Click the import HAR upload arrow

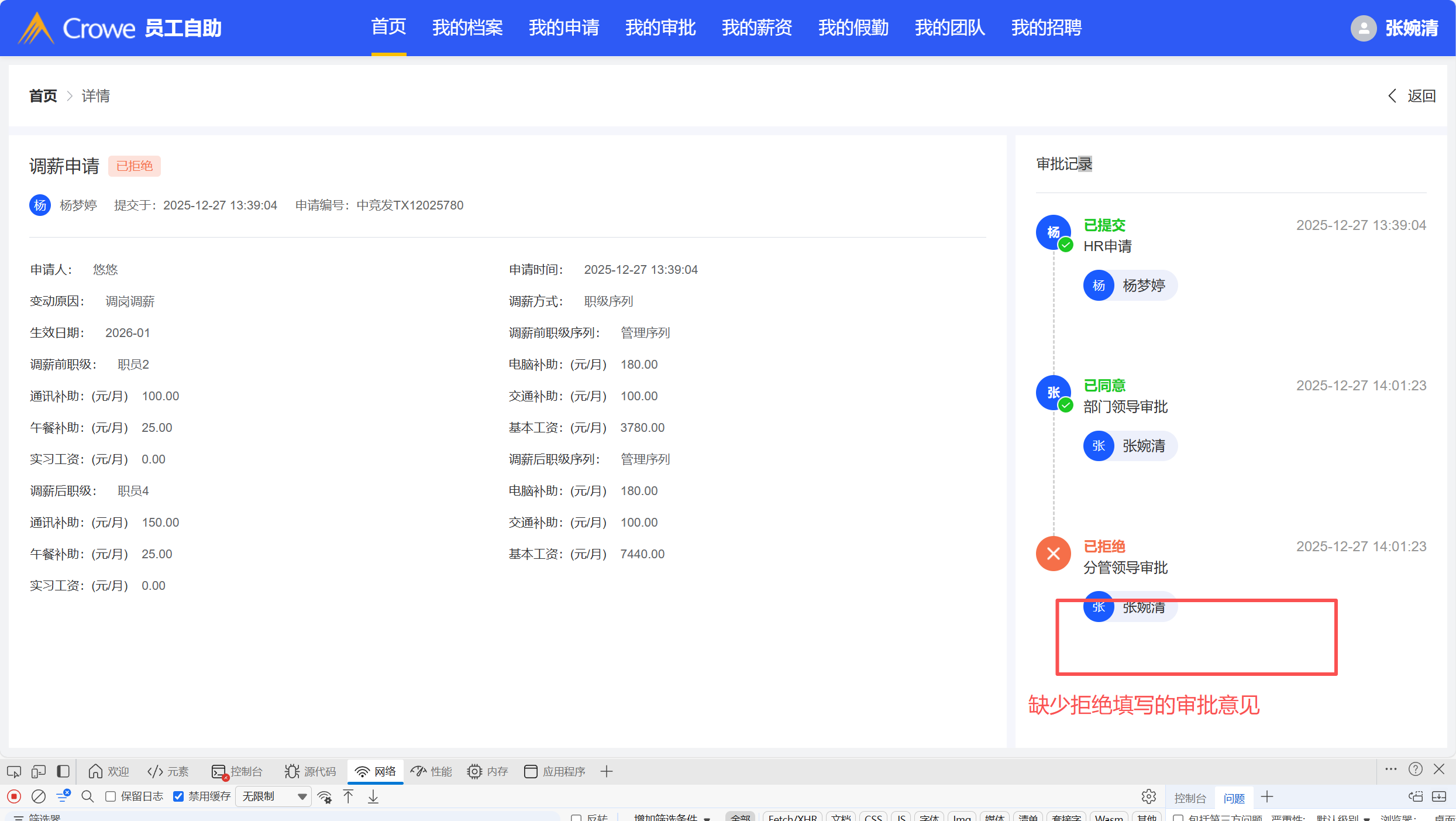(x=349, y=796)
